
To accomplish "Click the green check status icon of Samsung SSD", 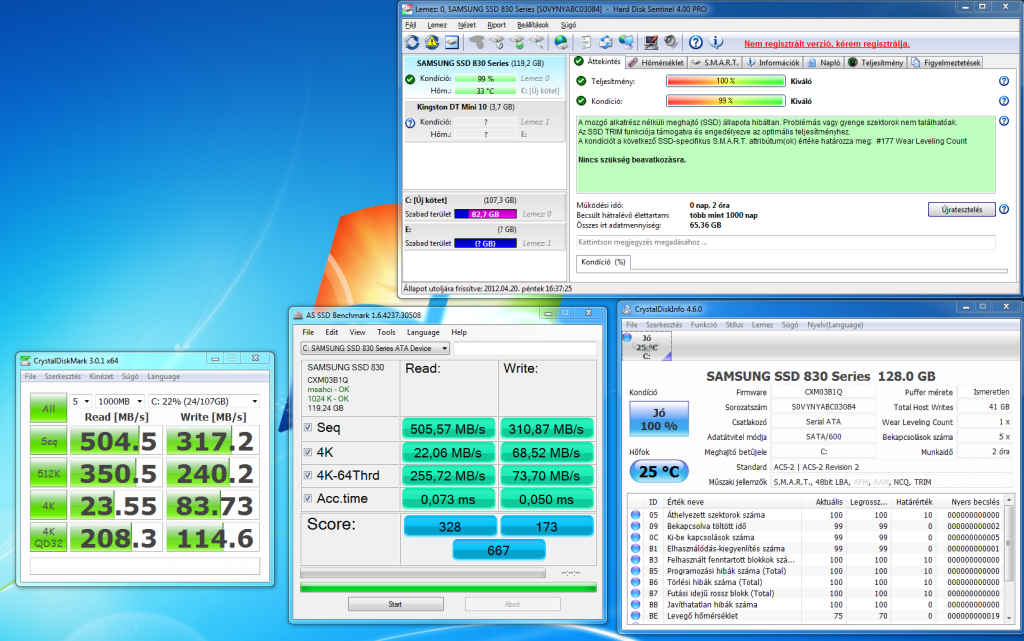I will coord(410,80).
